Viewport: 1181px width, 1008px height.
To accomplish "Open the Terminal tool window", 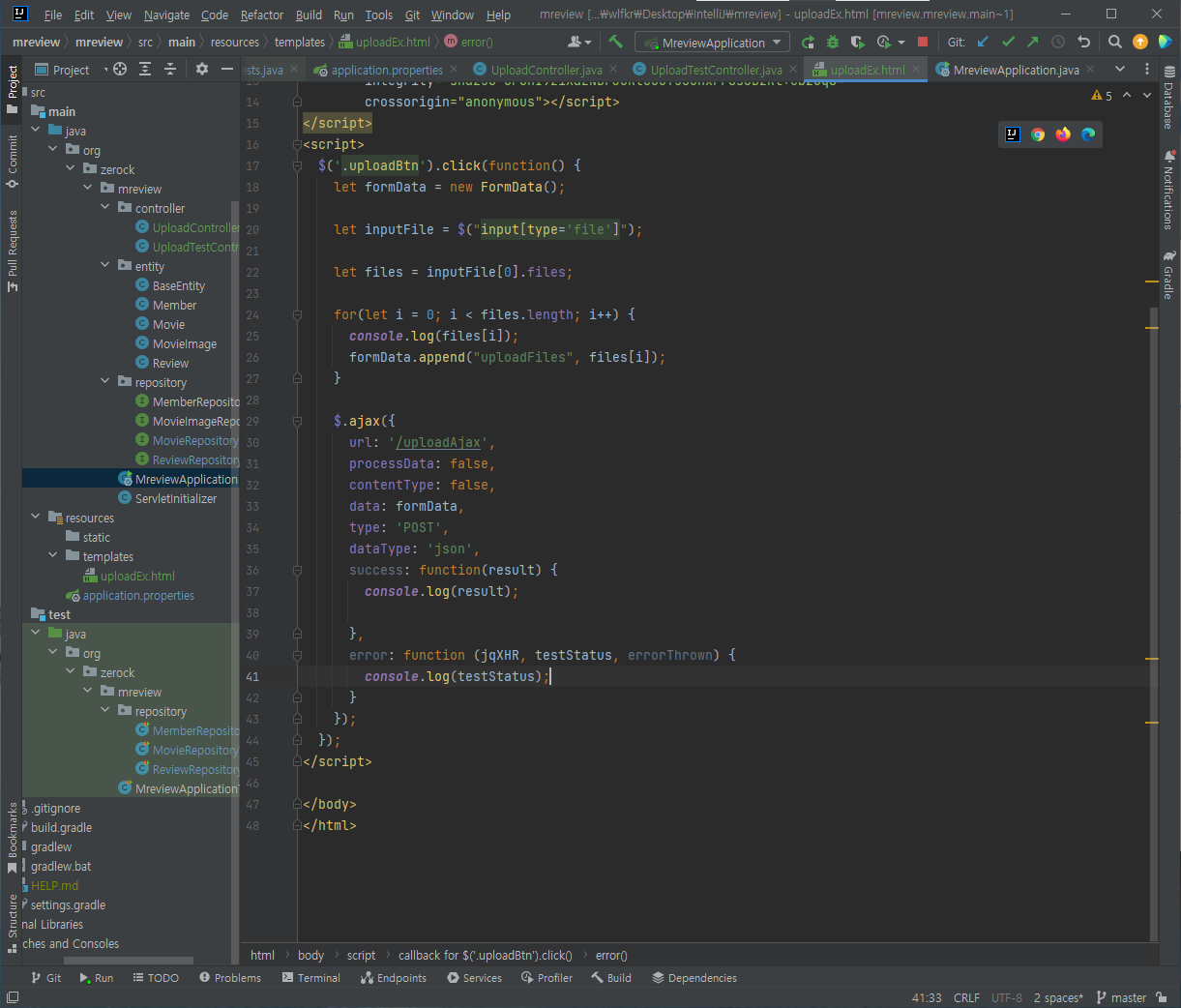I will (x=311, y=978).
